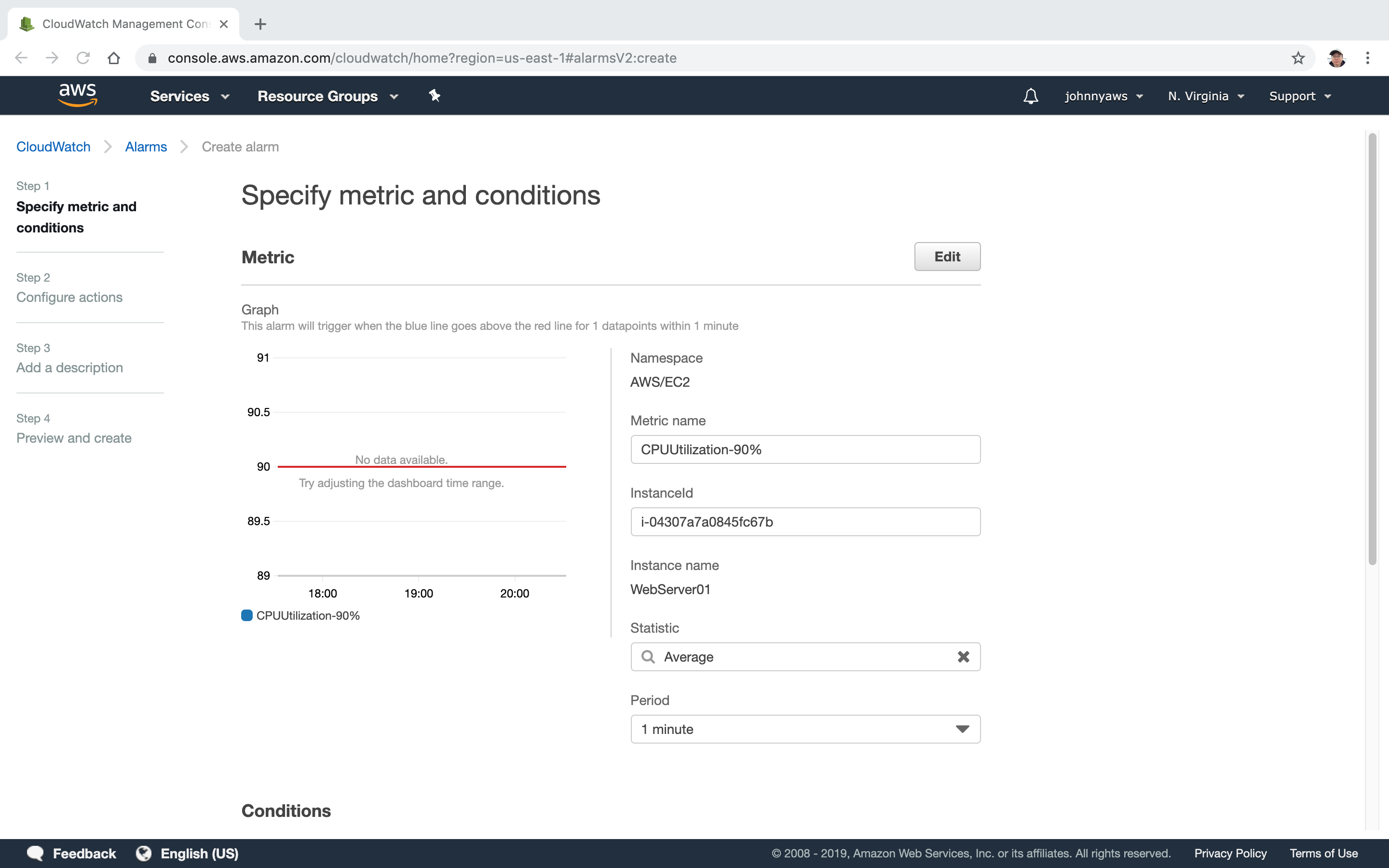The width and height of the screenshot is (1389, 868).
Task: Open a new browser tab
Action: point(260,24)
